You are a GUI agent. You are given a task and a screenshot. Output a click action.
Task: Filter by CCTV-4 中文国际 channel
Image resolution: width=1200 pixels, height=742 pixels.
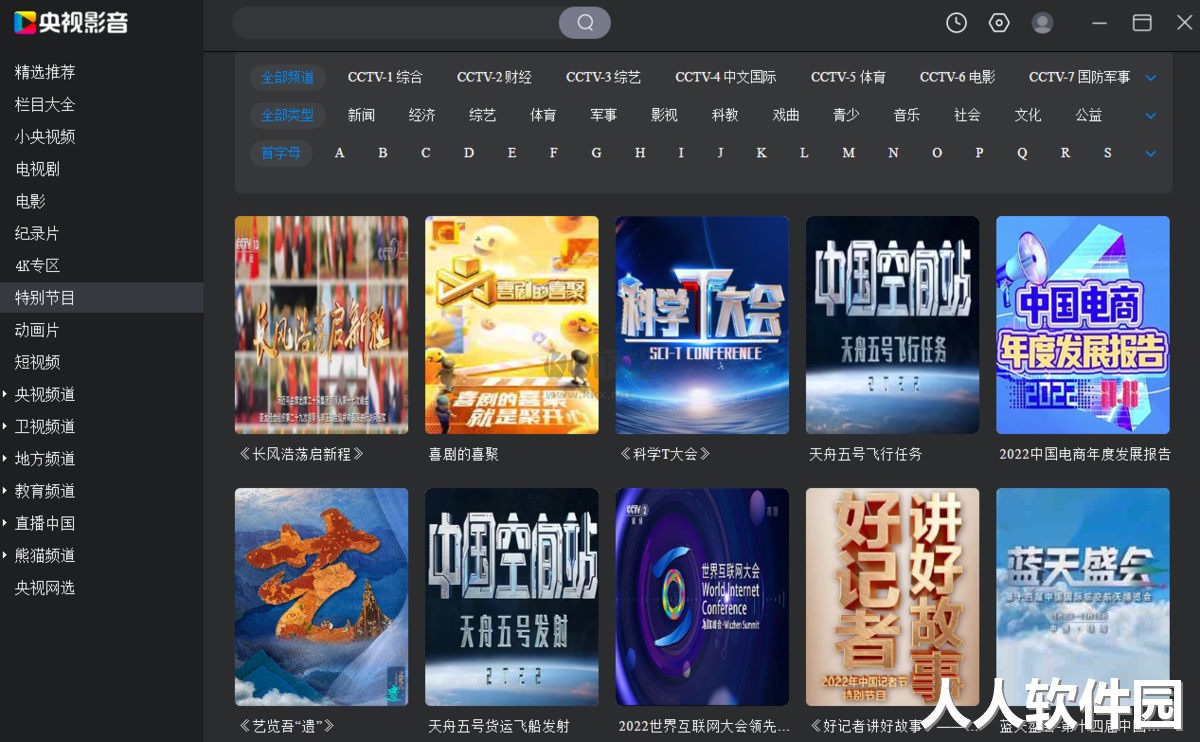[x=725, y=77]
